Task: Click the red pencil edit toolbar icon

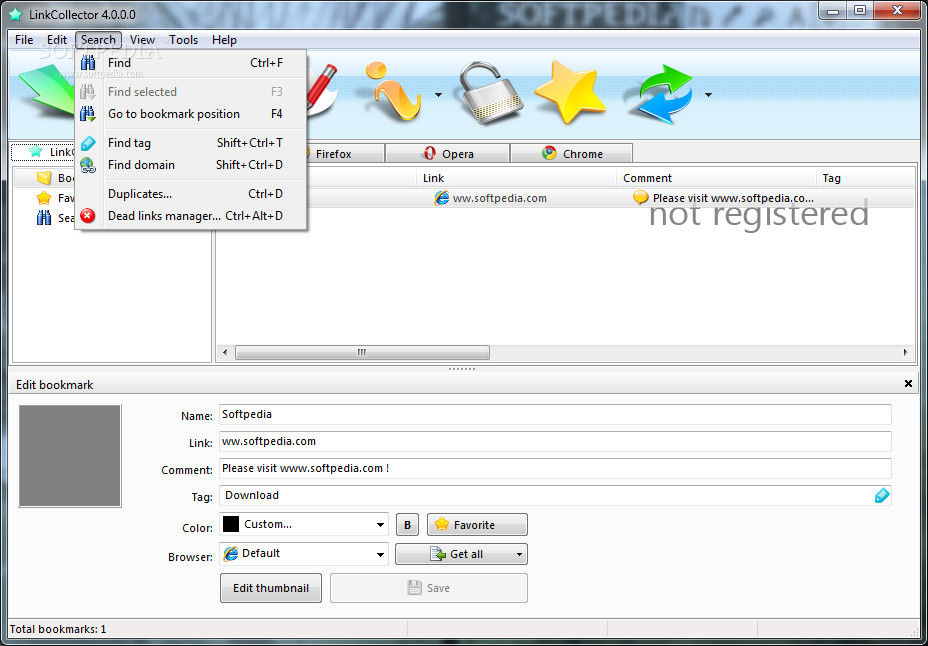Action: 323,89
